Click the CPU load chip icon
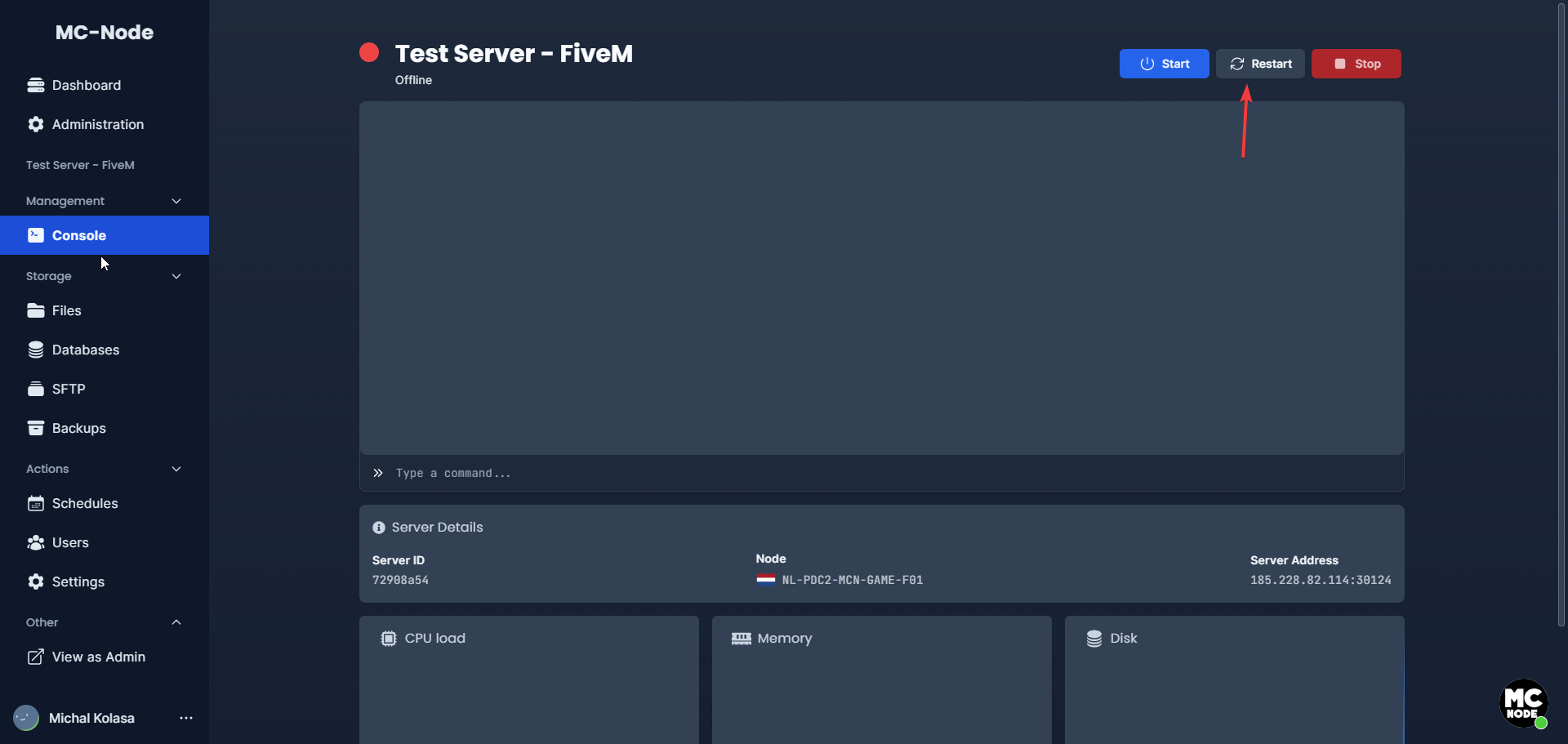The width and height of the screenshot is (1568, 744). [x=389, y=639]
